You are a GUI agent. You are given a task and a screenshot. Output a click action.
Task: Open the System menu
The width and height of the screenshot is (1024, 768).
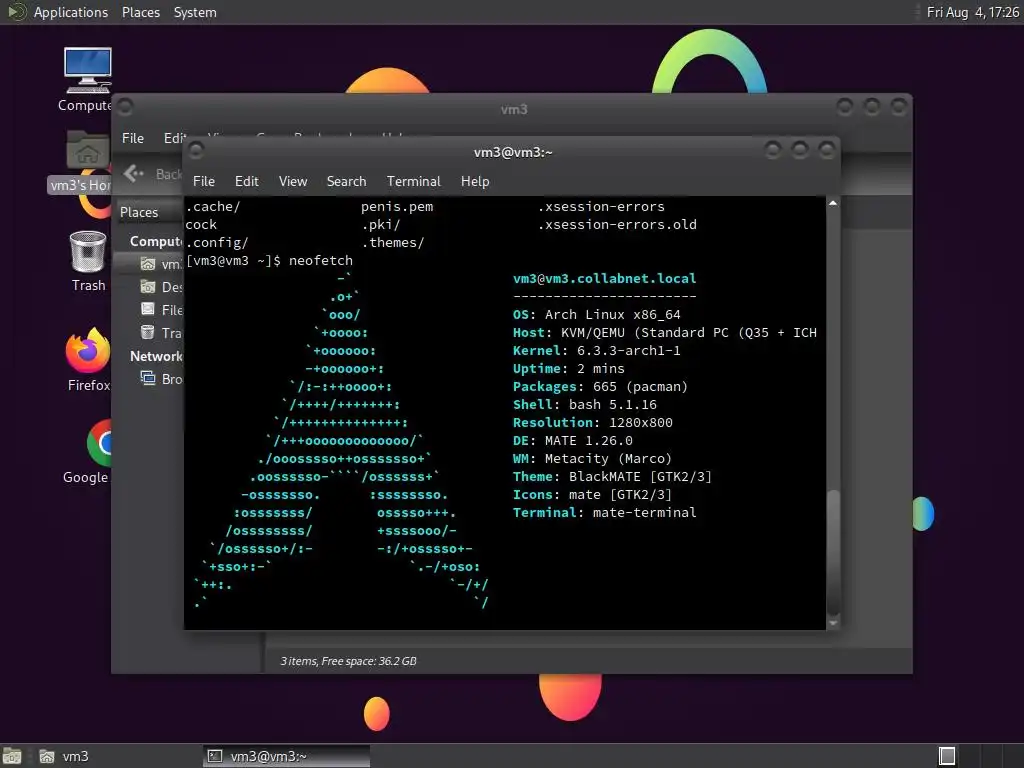click(195, 12)
